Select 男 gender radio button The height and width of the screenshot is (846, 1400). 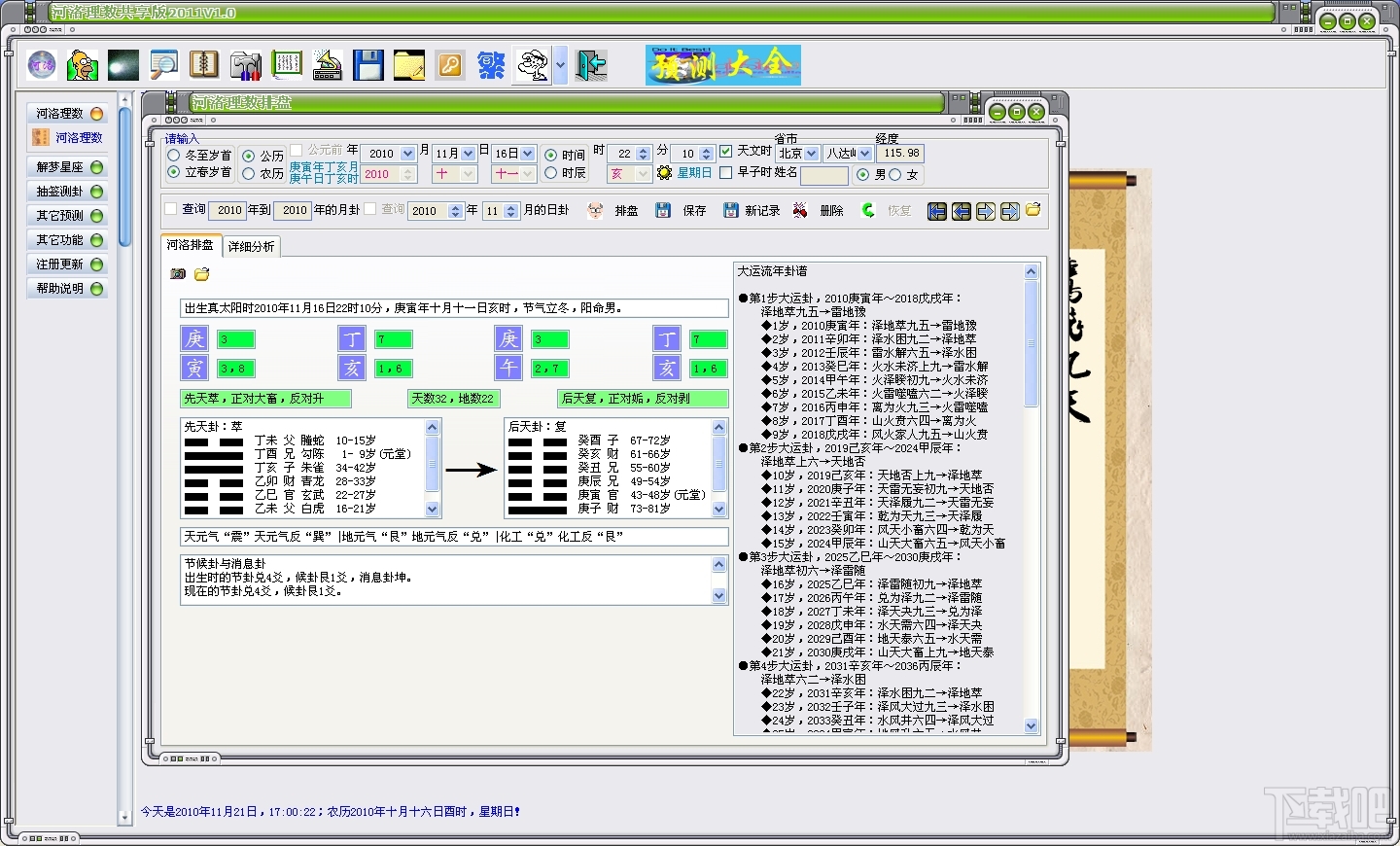862,175
